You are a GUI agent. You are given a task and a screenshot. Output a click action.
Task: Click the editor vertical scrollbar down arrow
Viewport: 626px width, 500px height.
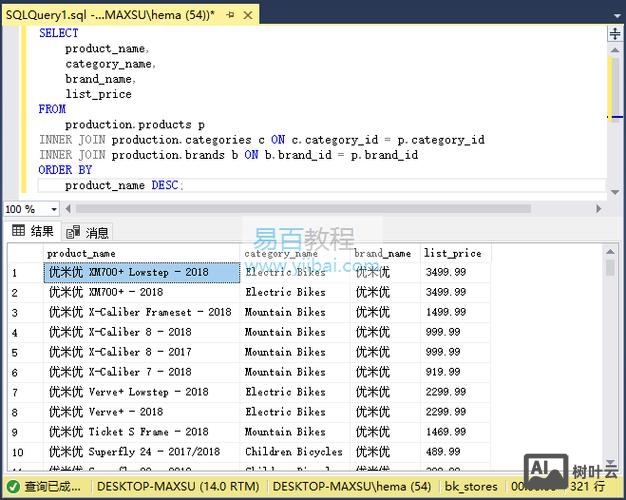(615, 192)
